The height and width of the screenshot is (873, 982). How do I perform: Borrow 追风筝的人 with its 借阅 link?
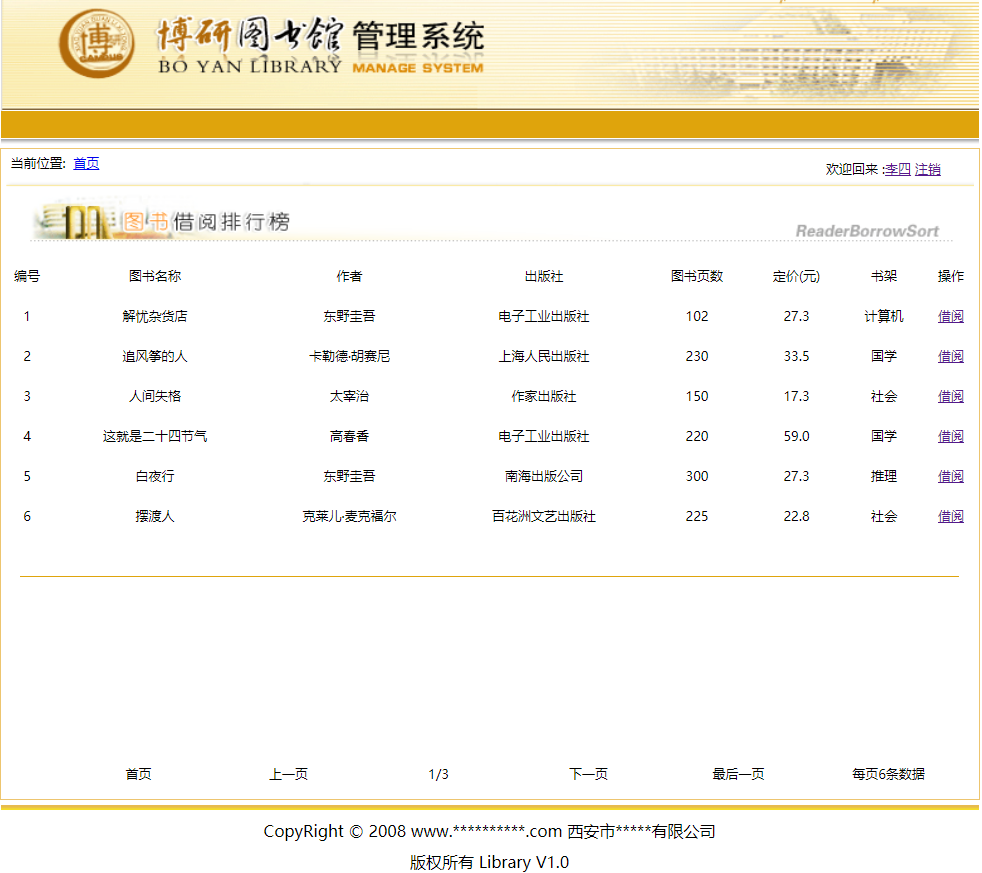pyautogui.click(x=950, y=356)
